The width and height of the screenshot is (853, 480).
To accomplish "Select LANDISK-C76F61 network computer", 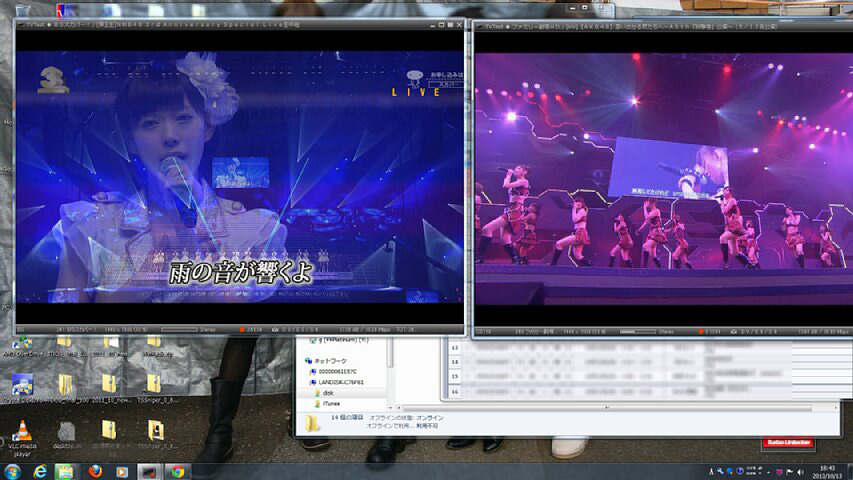I will coord(342,382).
